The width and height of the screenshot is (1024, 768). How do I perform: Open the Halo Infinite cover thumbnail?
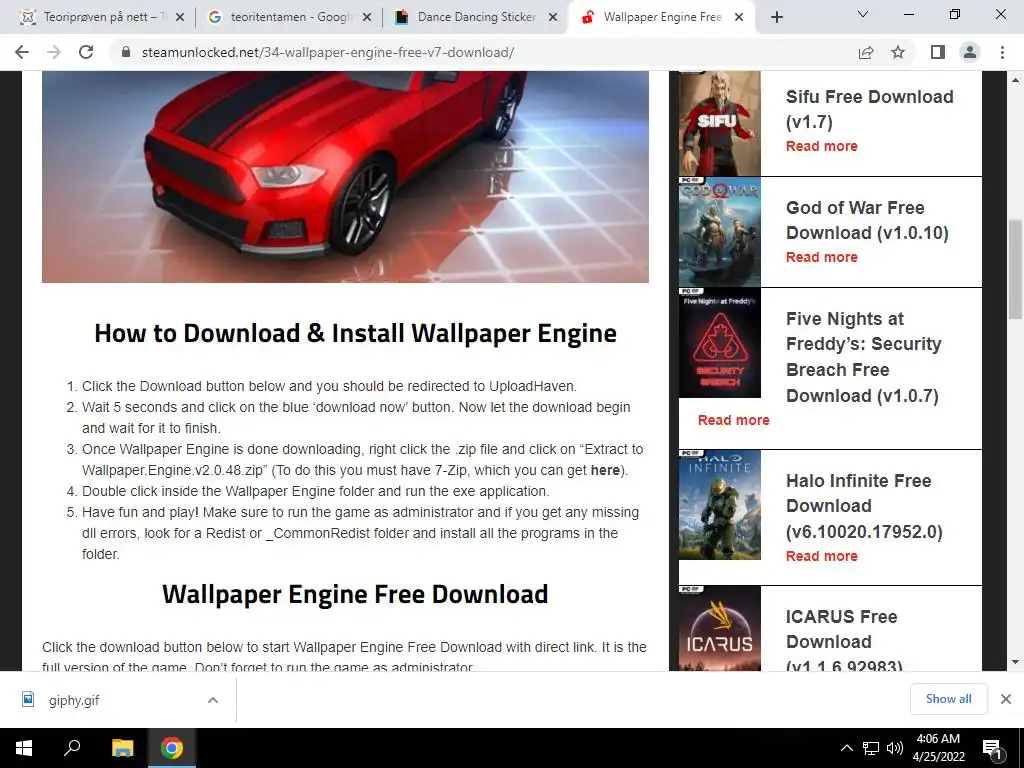click(x=720, y=505)
